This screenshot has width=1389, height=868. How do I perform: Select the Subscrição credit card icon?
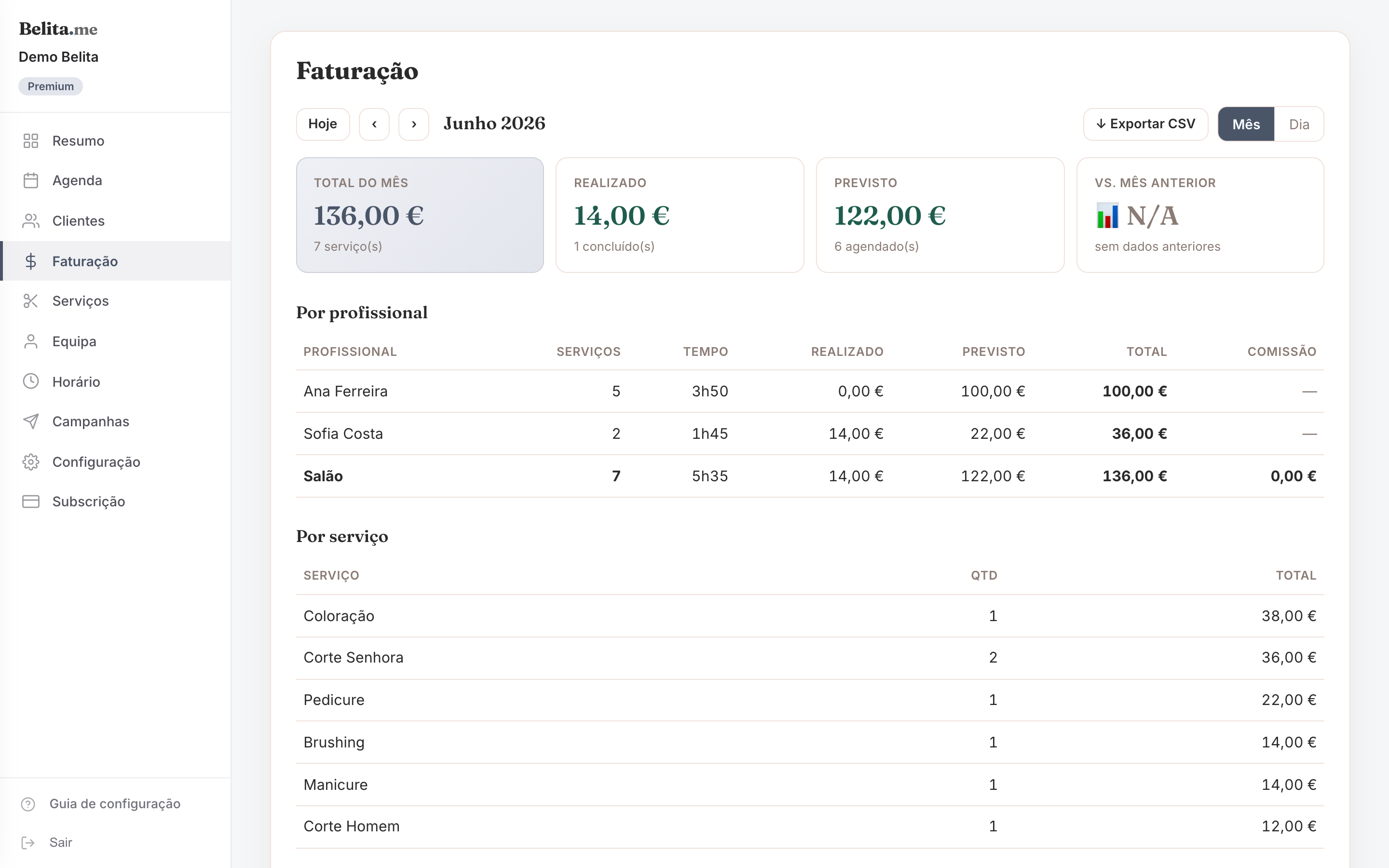30,502
